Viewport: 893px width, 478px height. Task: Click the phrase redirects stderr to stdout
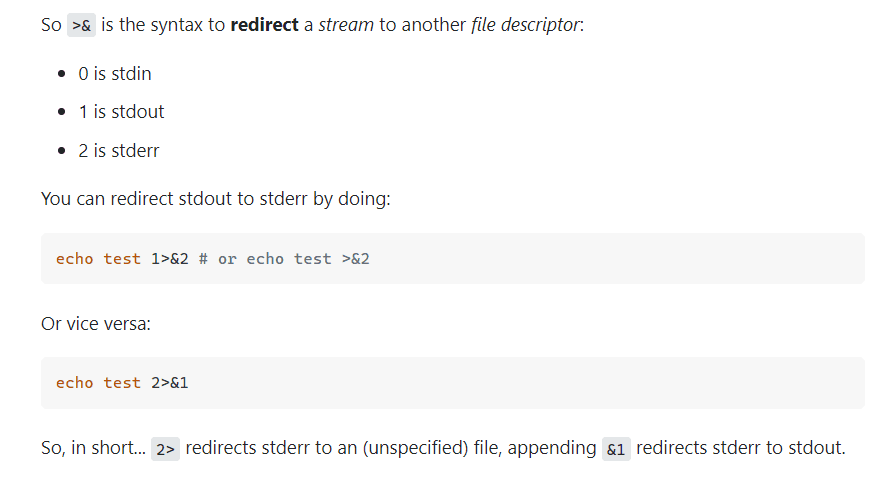pyautogui.click(x=740, y=448)
